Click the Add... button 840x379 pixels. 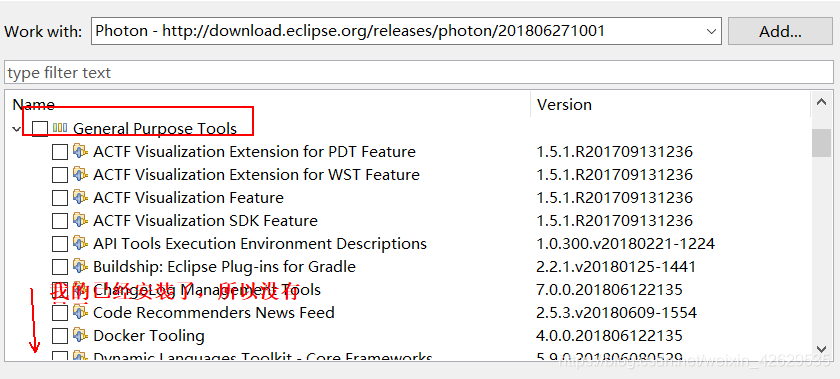pyautogui.click(x=780, y=31)
